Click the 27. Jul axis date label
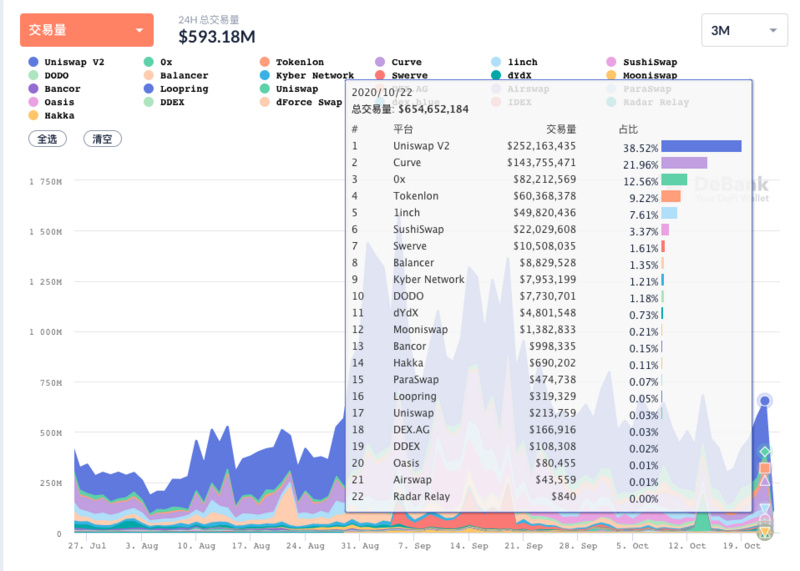Screen dimensions: 800x571 pyautogui.click(x=87, y=547)
